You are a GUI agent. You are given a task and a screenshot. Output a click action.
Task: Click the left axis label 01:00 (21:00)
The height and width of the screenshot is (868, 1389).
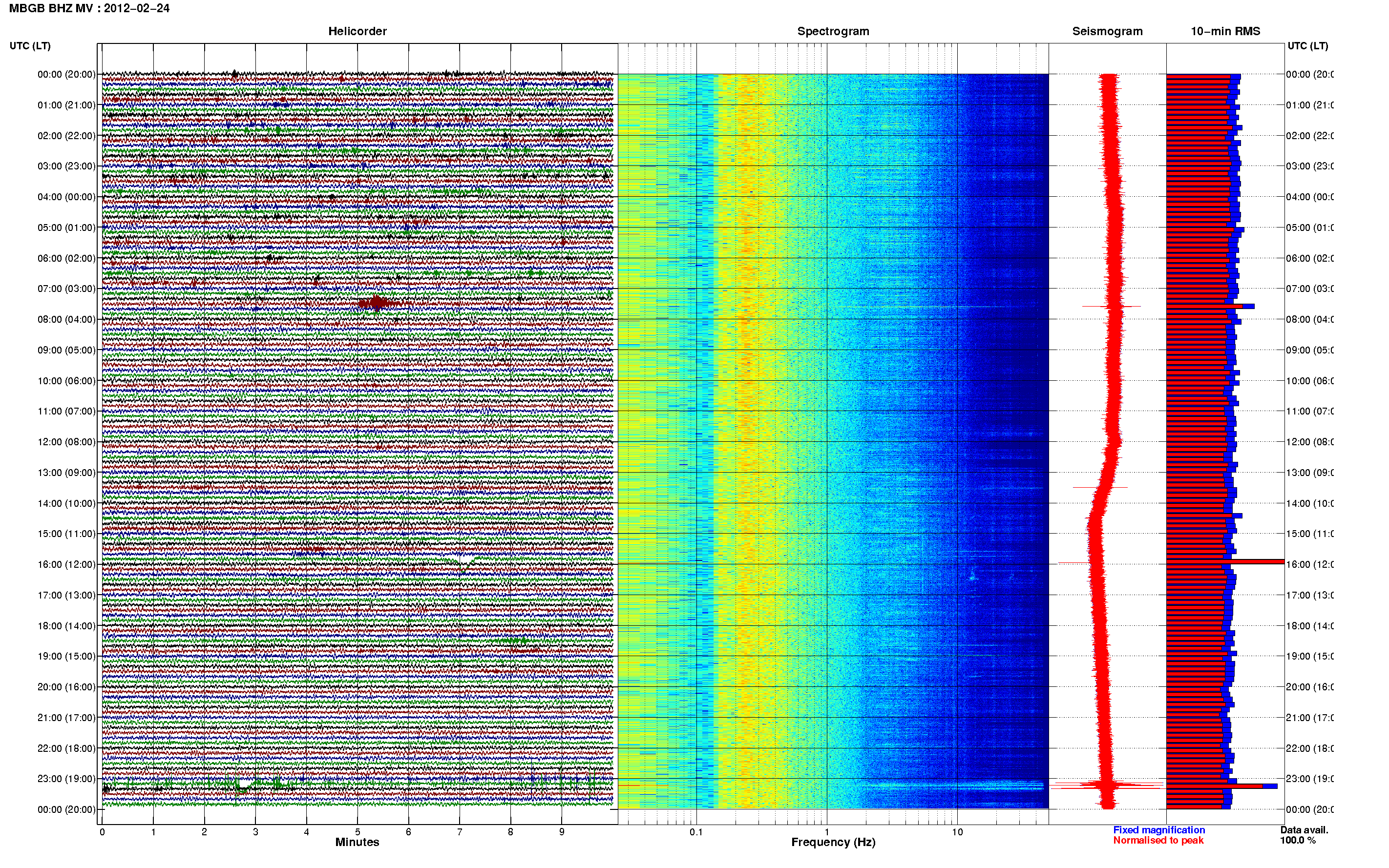click(x=66, y=104)
